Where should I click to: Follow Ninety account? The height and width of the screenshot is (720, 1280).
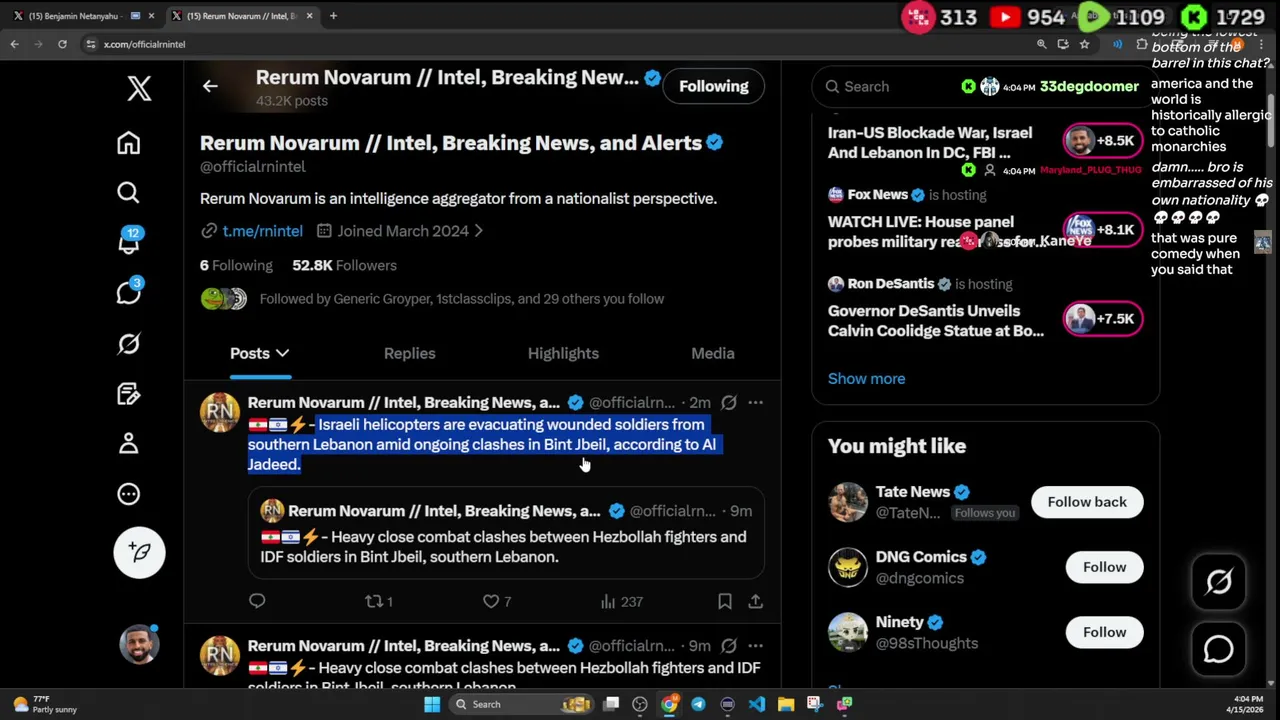click(x=1104, y=632)
